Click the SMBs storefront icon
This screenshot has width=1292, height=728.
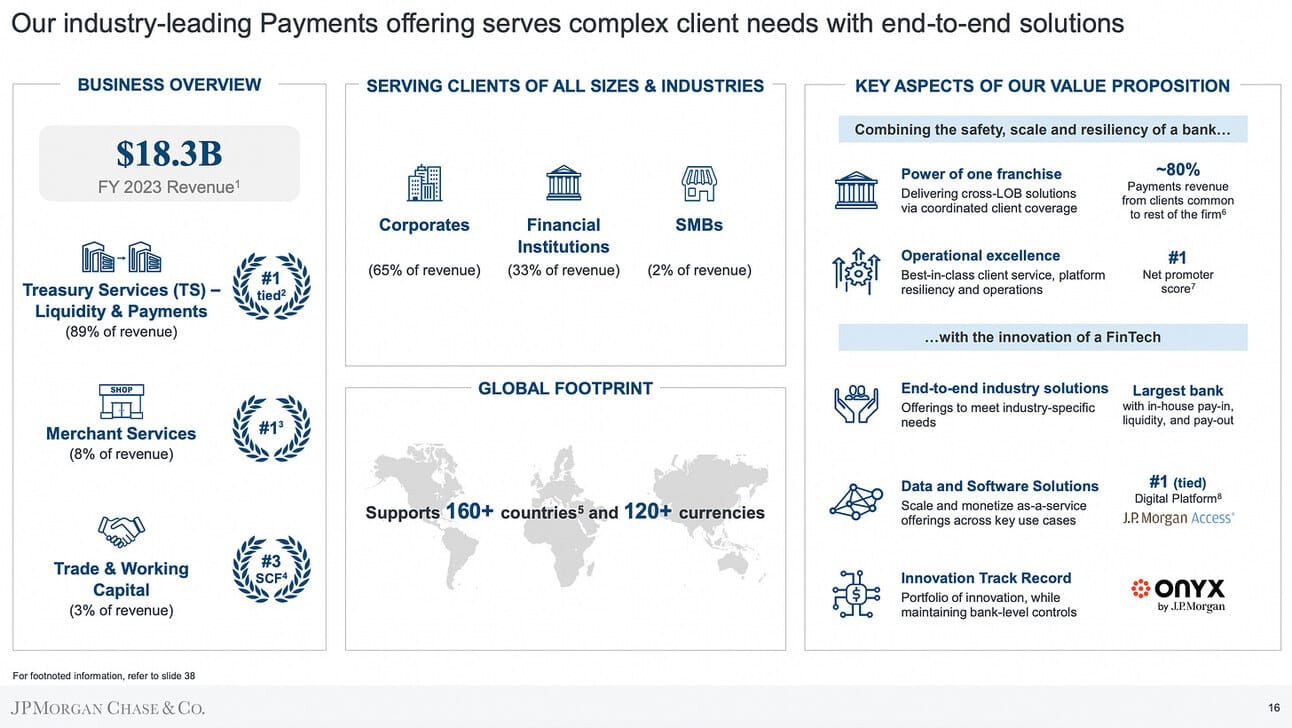coord(699,184)
